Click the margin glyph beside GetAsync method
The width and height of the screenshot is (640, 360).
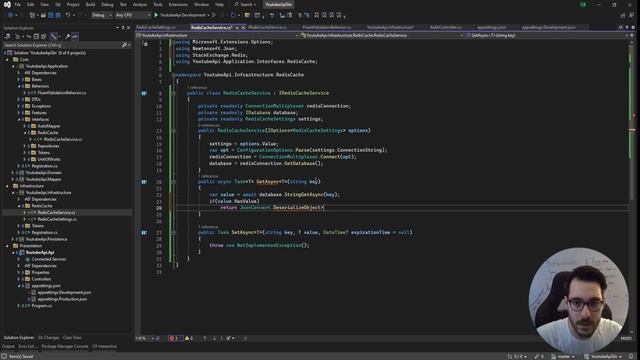(144, 182)
